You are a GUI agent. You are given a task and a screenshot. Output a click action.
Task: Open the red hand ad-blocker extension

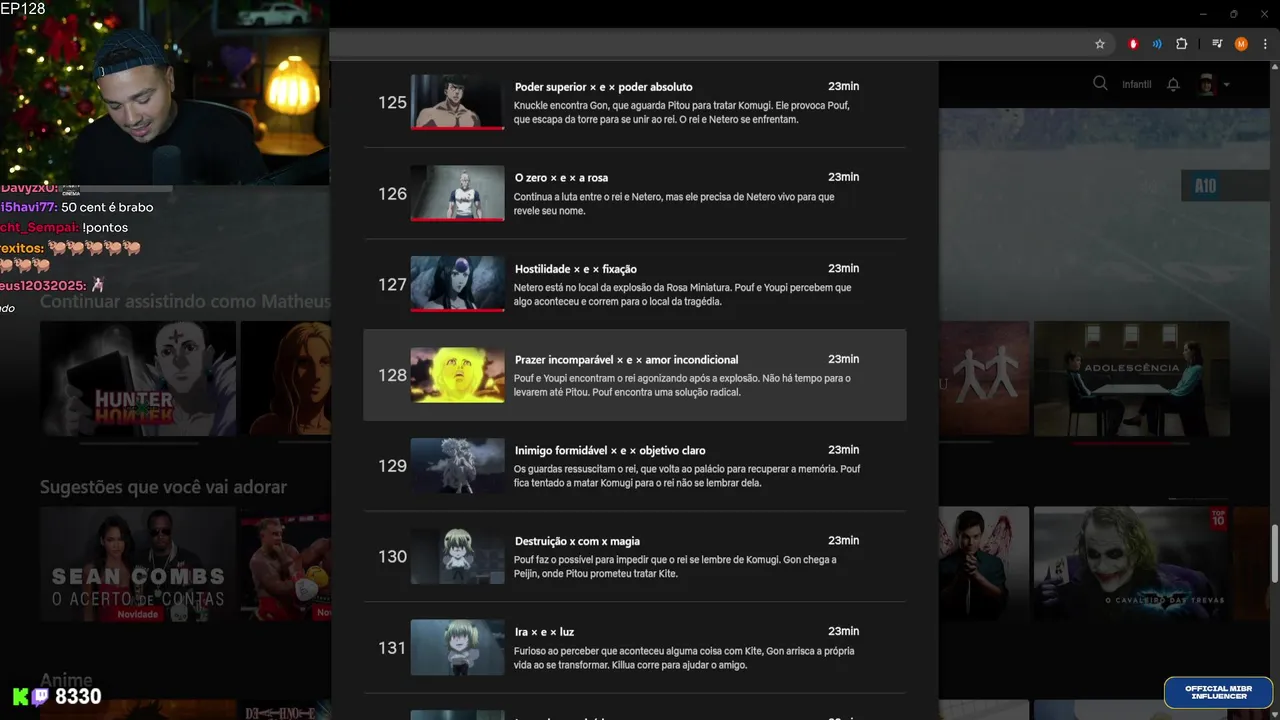click(1133, 44)
